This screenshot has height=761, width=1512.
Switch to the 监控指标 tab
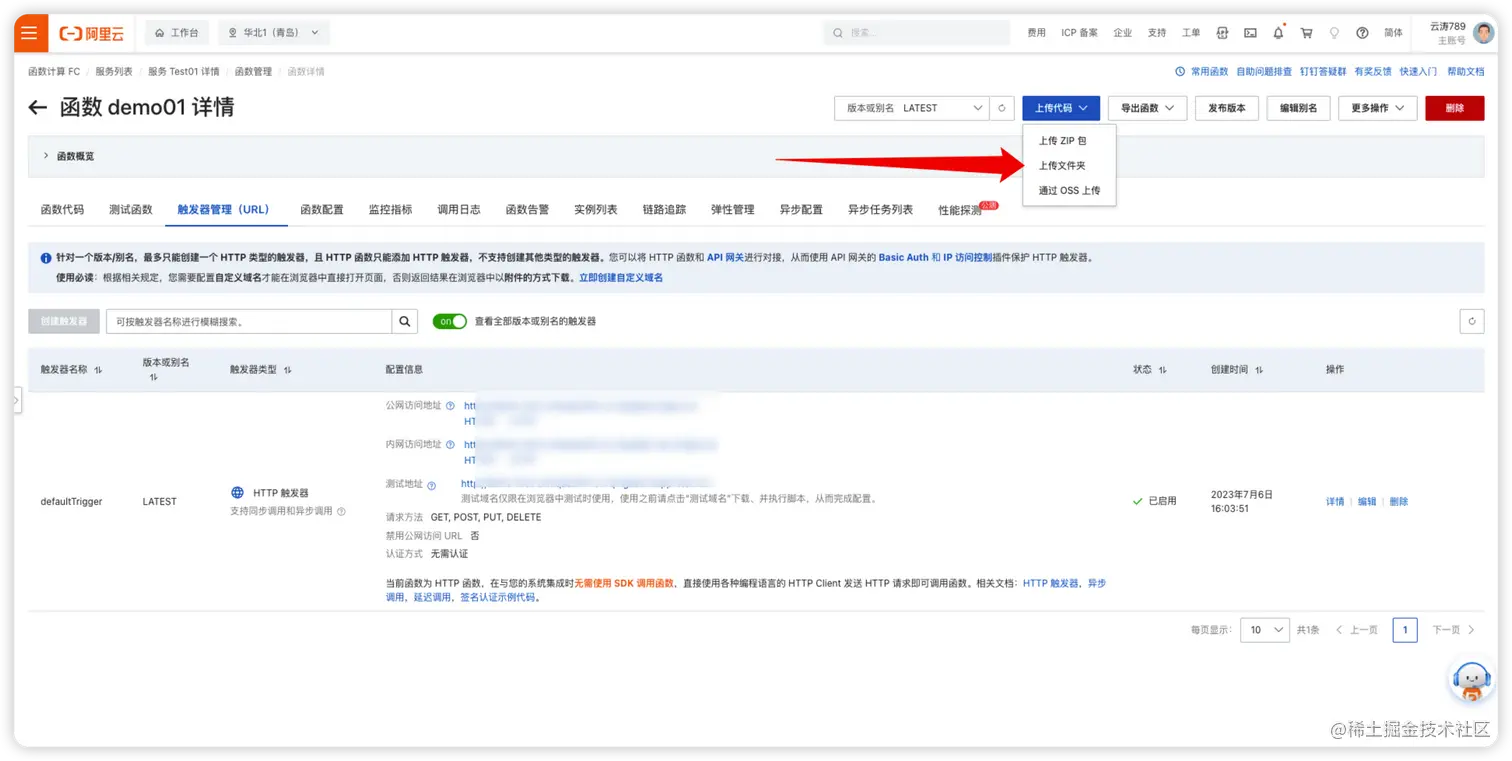tap(390, 210)
